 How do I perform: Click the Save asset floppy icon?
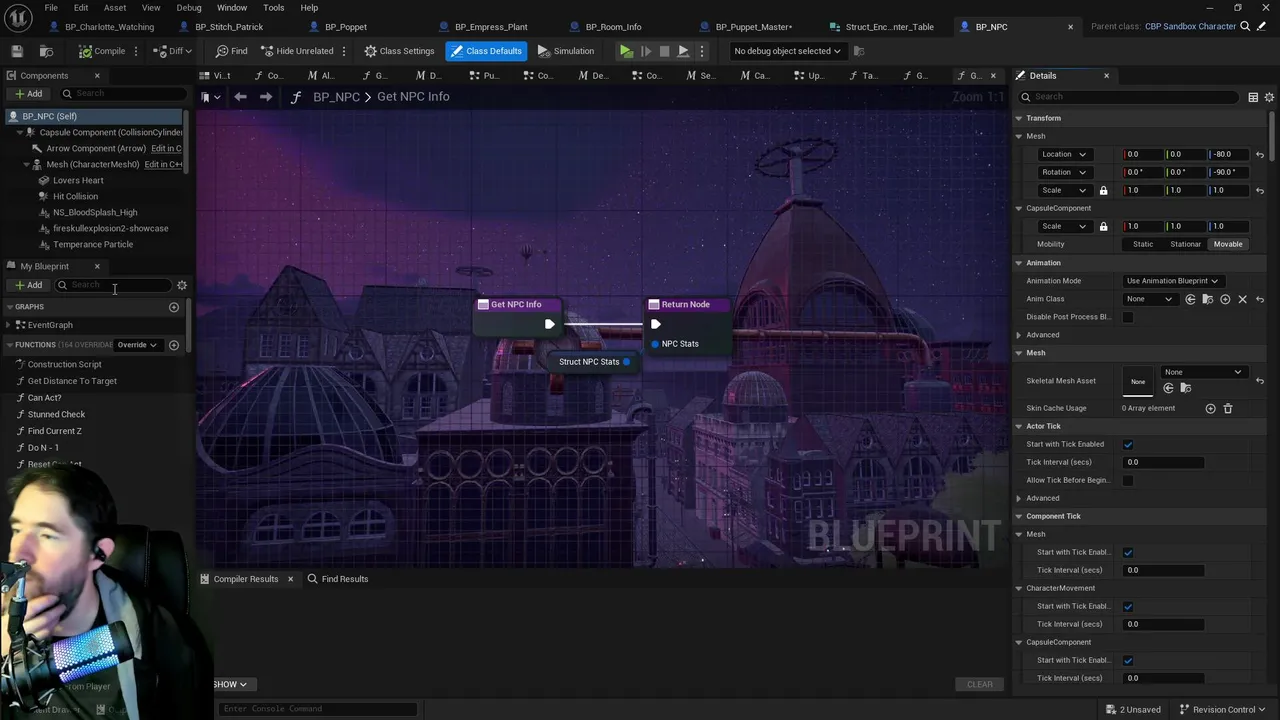pyautogui.click(x=17, y=51)
